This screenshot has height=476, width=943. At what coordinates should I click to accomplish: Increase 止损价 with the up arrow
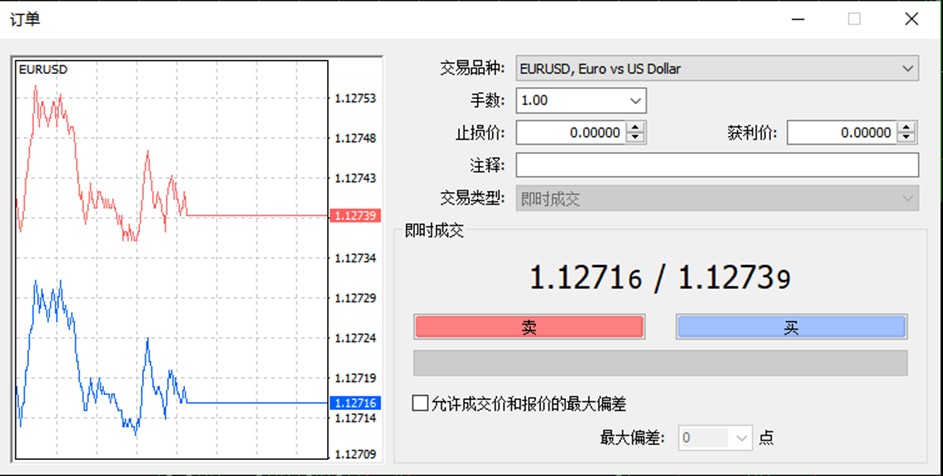tap(636, 128)
